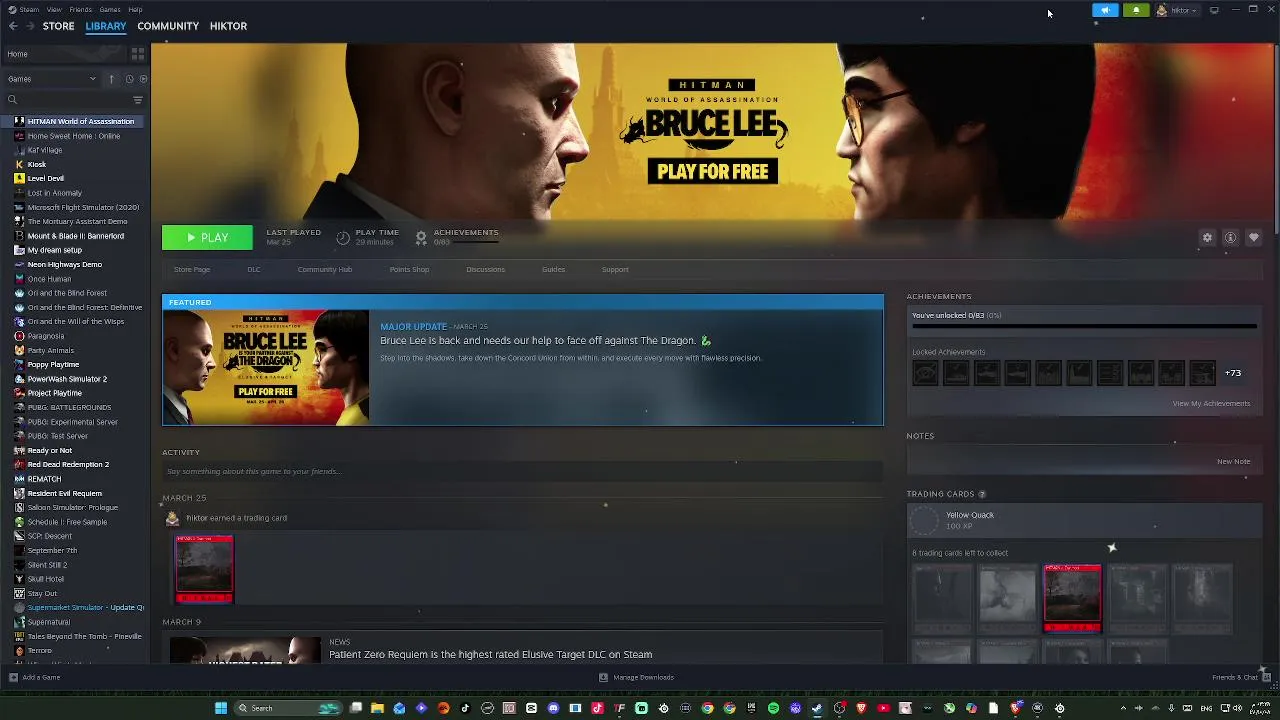Viewport: 1280px width, 720px height.
Task: Open the View menu
Action: coord(54,10)
